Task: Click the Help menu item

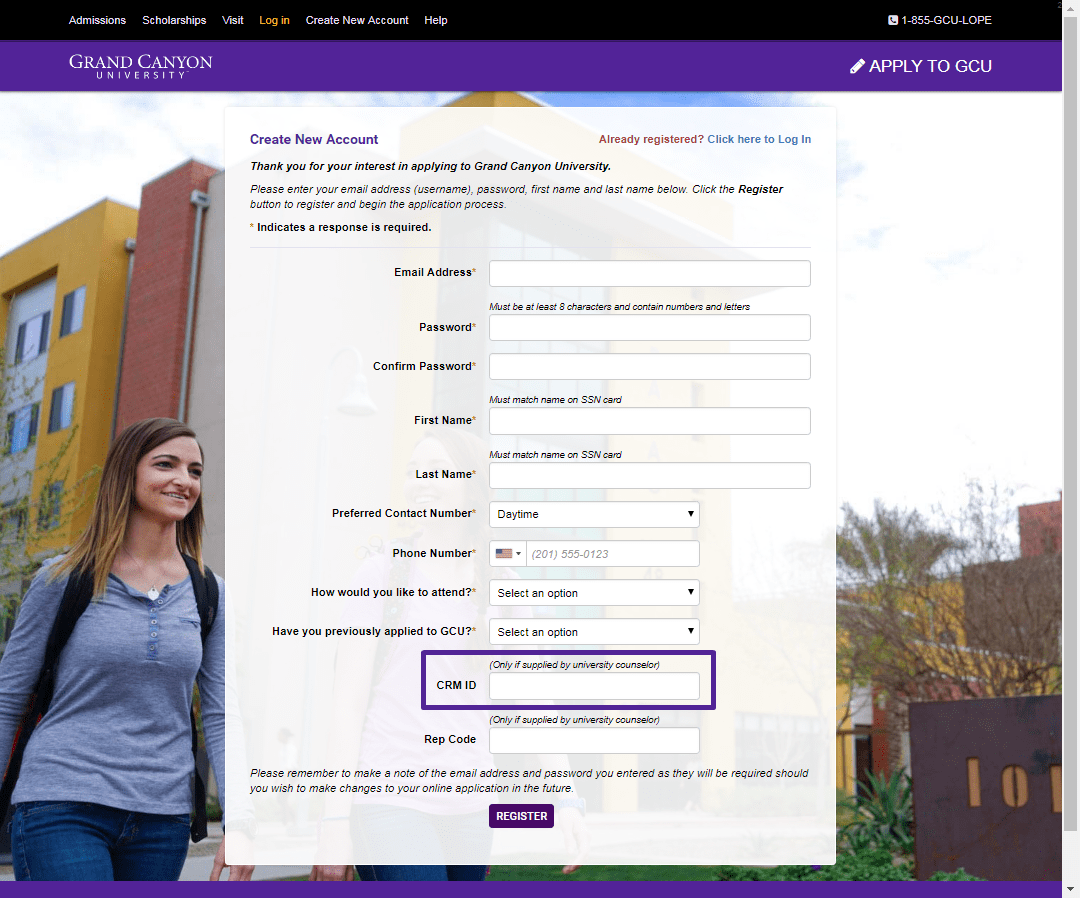Action: 436,20
